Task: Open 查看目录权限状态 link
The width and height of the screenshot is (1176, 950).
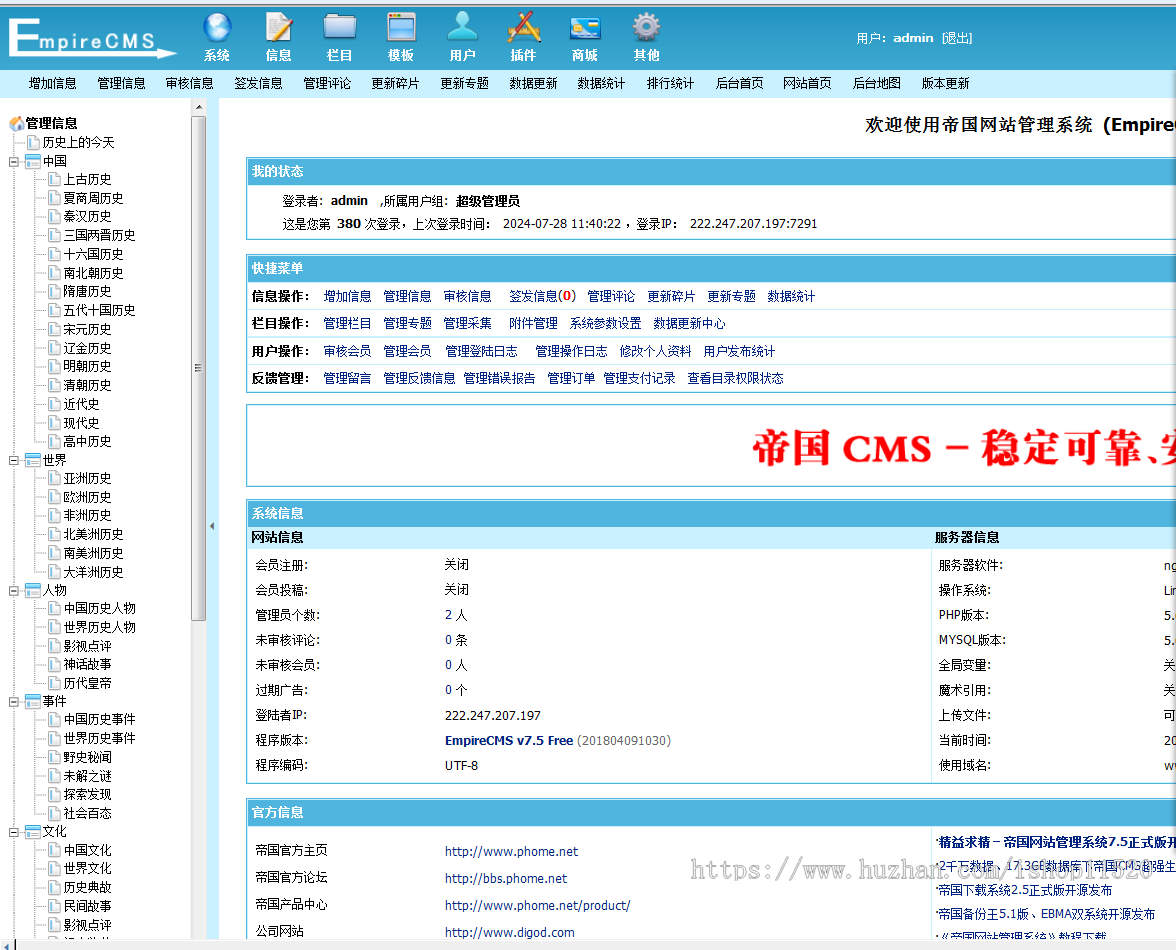Action: click(x=736, y=378)
